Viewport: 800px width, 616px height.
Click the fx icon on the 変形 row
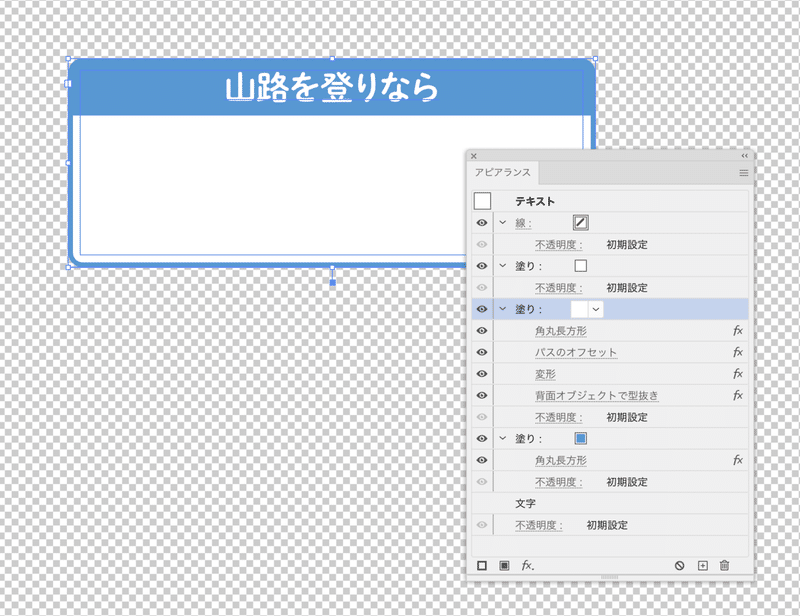[x=738, y=374]
